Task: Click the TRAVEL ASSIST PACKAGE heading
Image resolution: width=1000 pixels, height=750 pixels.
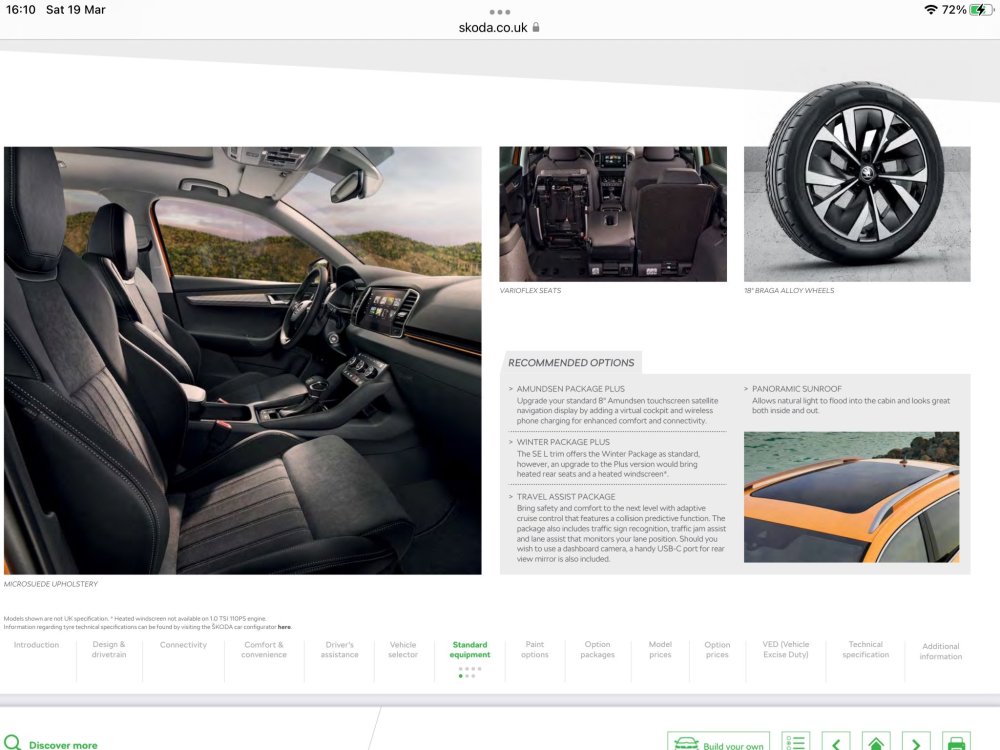Action: (566, 496)
